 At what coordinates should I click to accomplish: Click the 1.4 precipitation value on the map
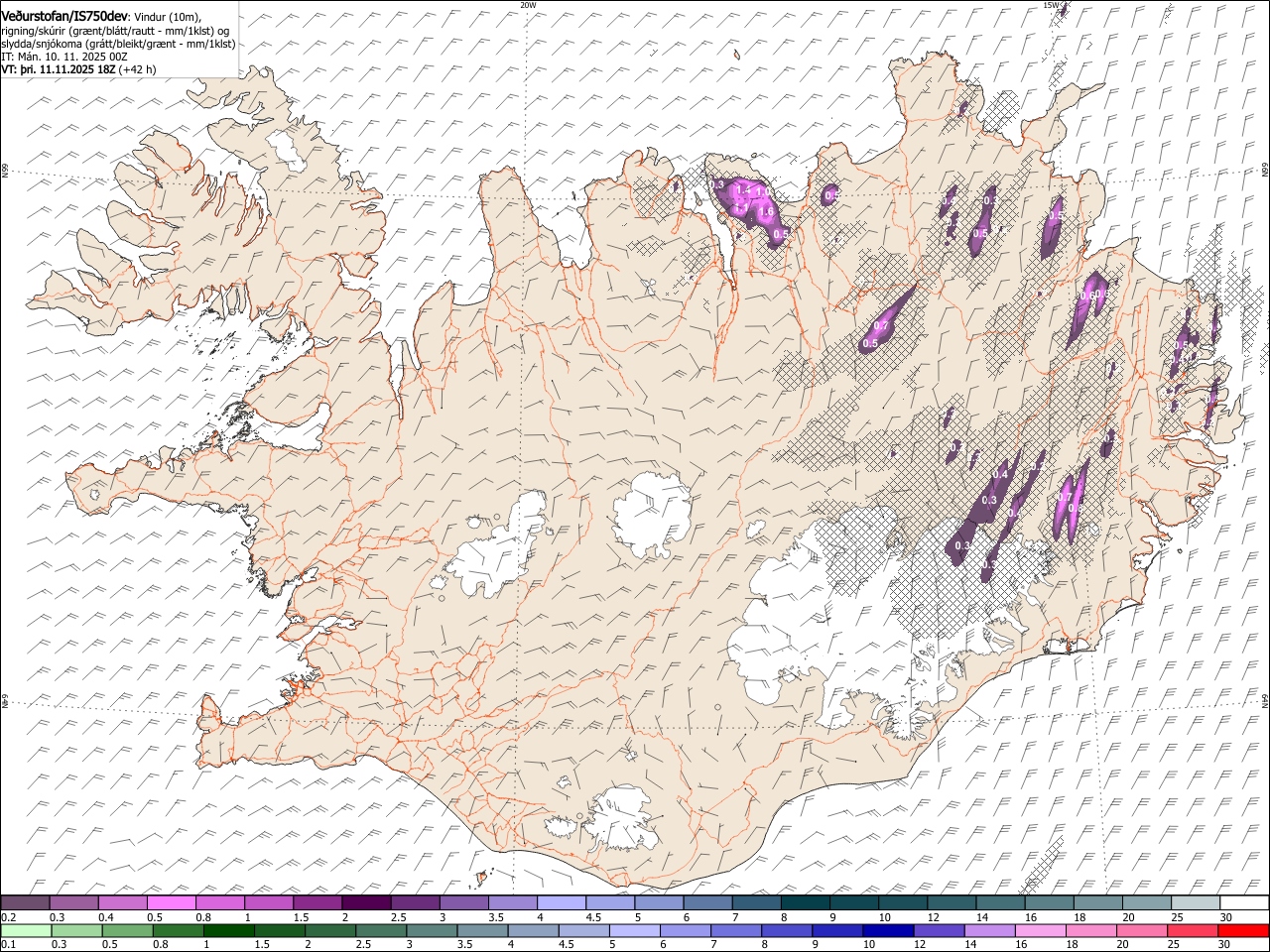tap(745, 189)
